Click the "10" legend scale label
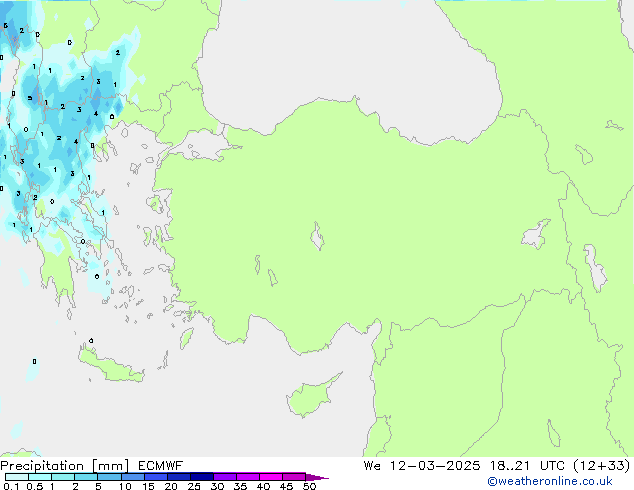 click(125, 486)
